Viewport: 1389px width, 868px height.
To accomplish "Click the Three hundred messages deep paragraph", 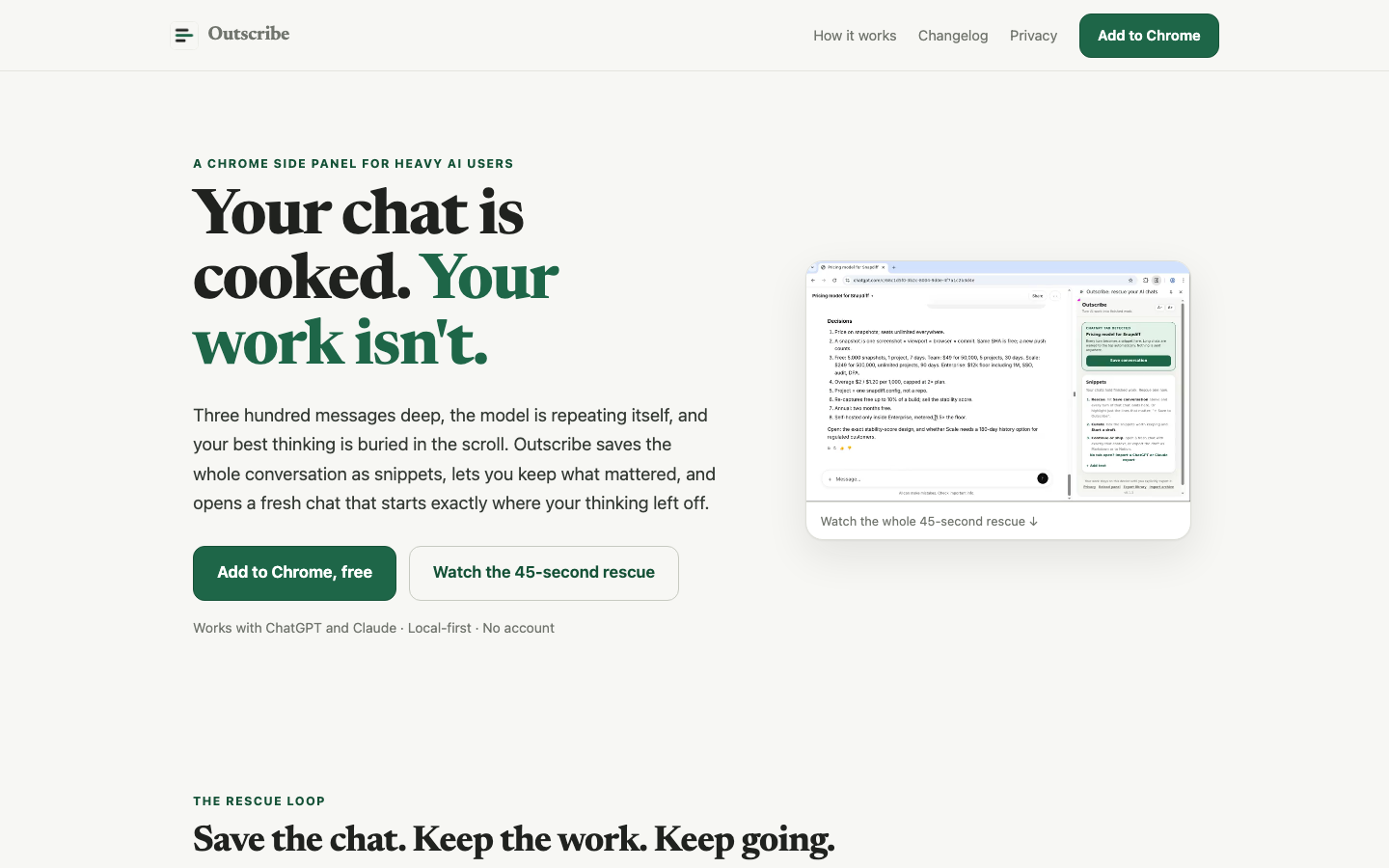I will [454, 459].
